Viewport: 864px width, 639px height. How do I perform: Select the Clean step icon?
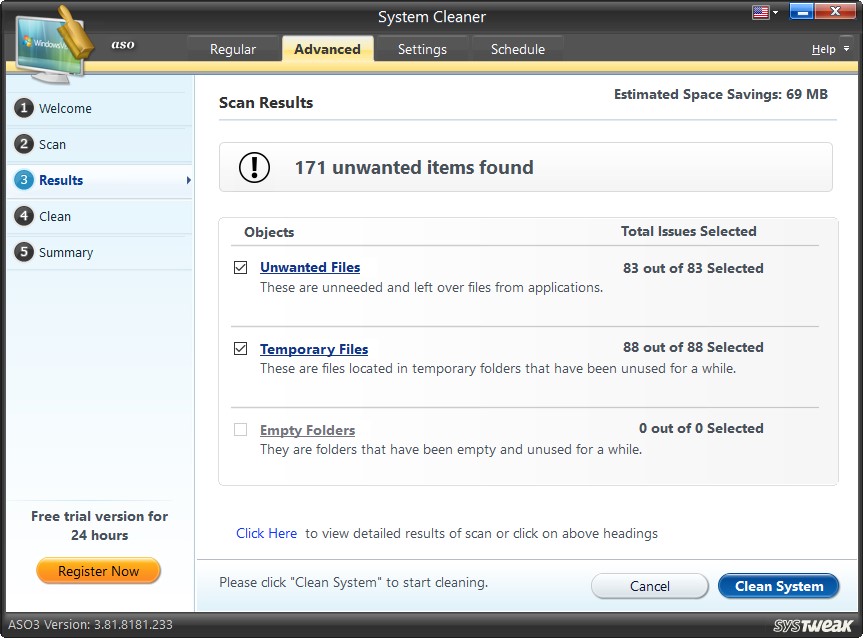(24, 216)
